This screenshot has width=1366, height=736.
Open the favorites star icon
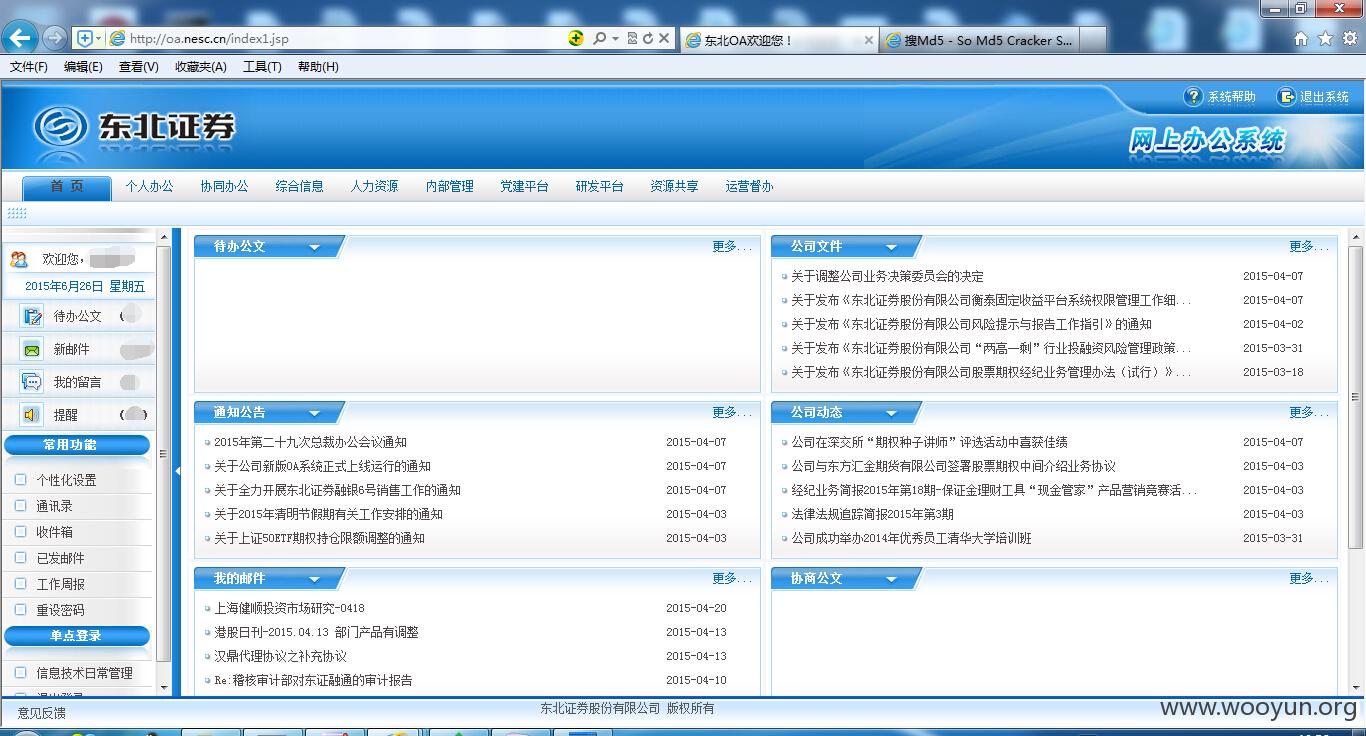(1325, 39)
